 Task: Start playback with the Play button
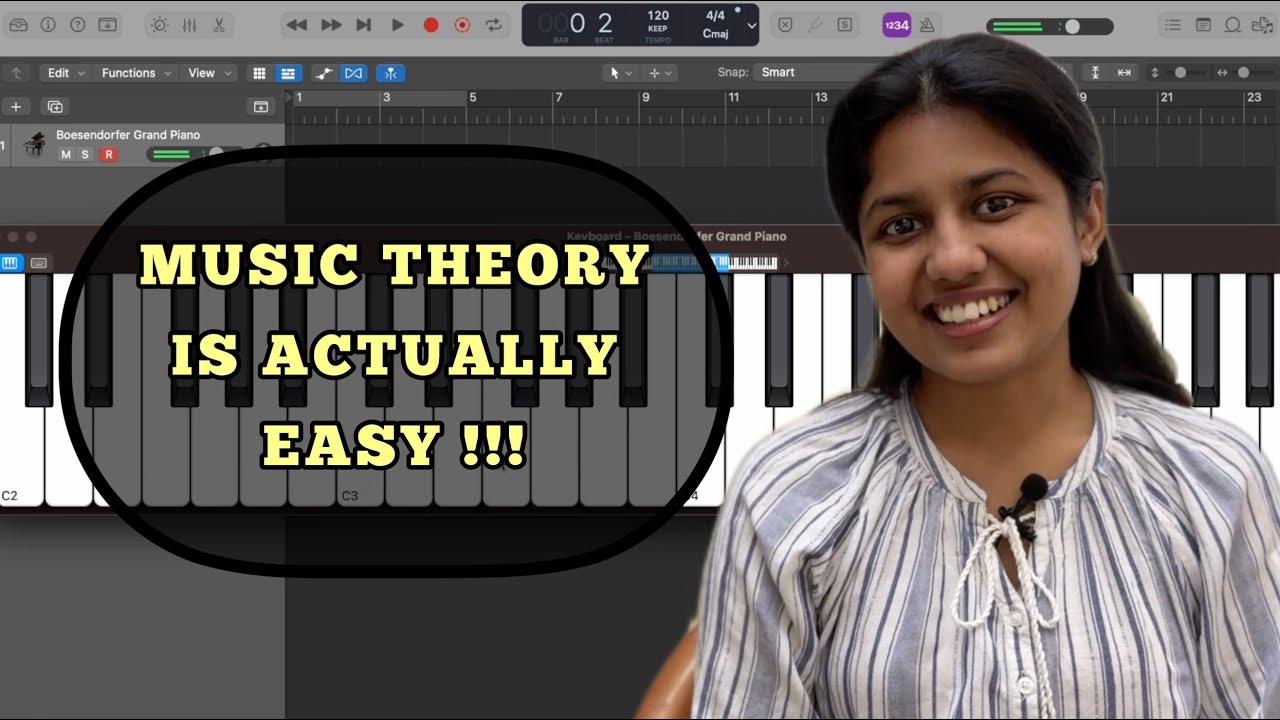pos(398,25)
